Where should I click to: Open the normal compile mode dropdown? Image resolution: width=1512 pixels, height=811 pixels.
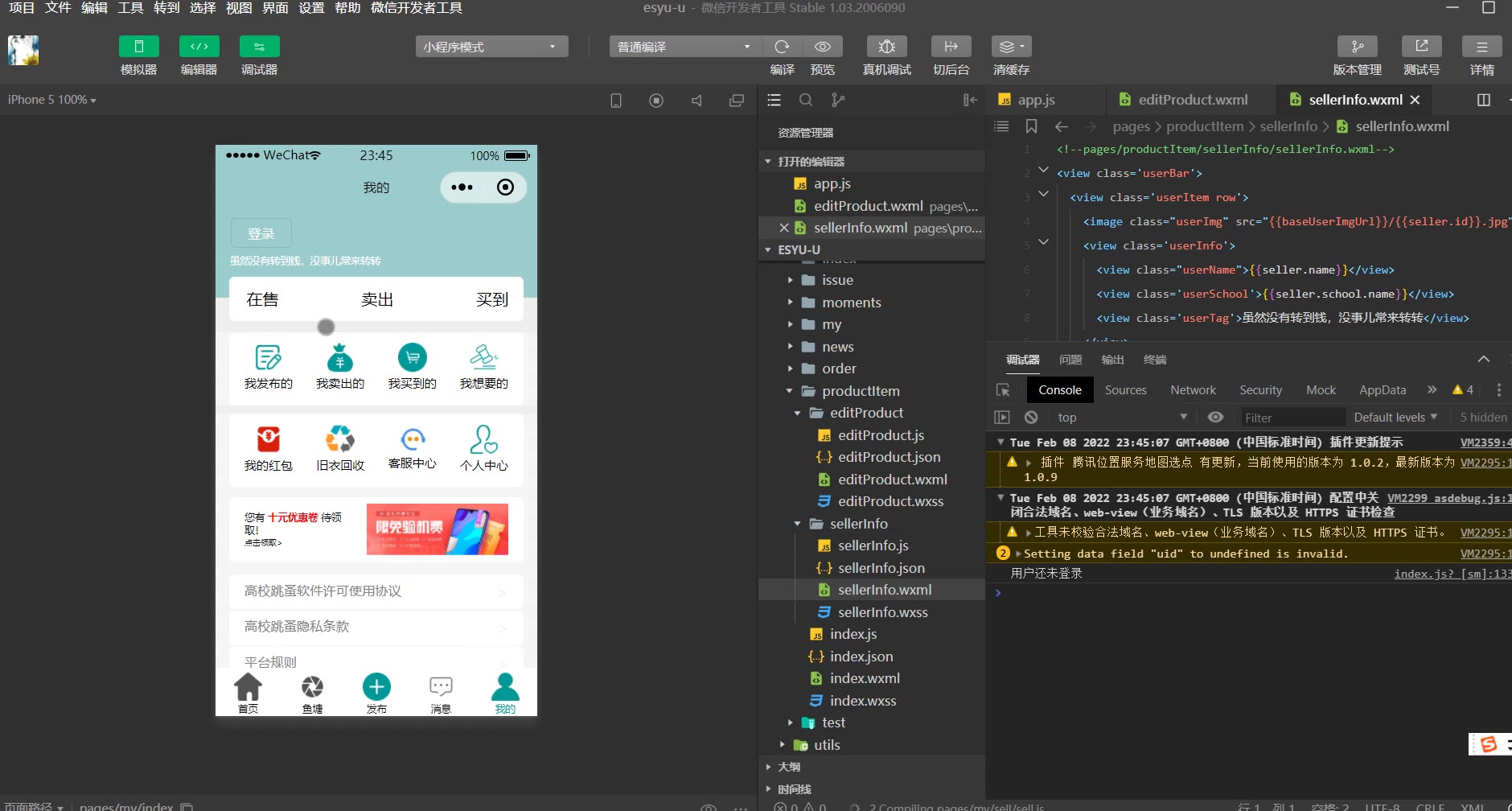click(x=684, y=47)
